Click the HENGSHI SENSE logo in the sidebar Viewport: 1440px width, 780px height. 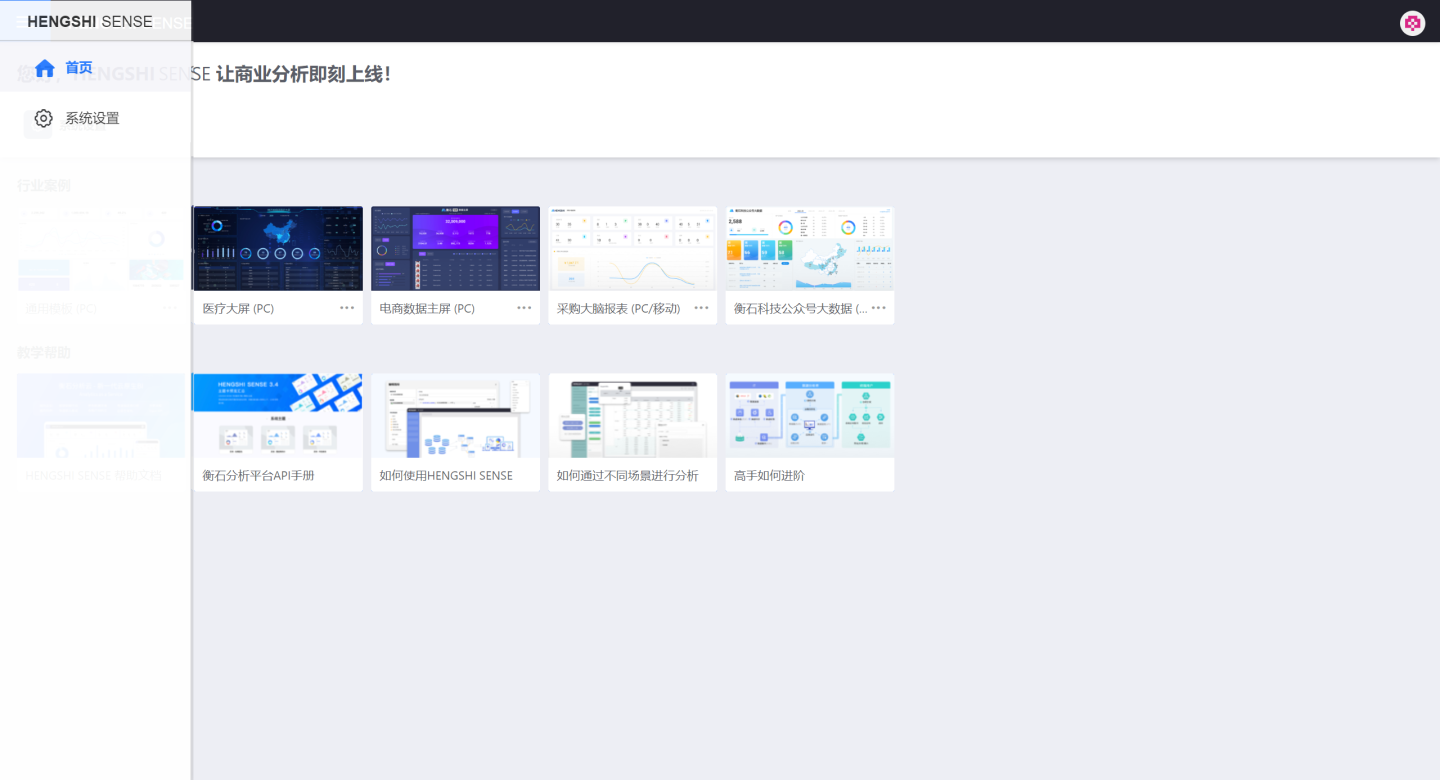pyautogui.click(x=90, y=22)
